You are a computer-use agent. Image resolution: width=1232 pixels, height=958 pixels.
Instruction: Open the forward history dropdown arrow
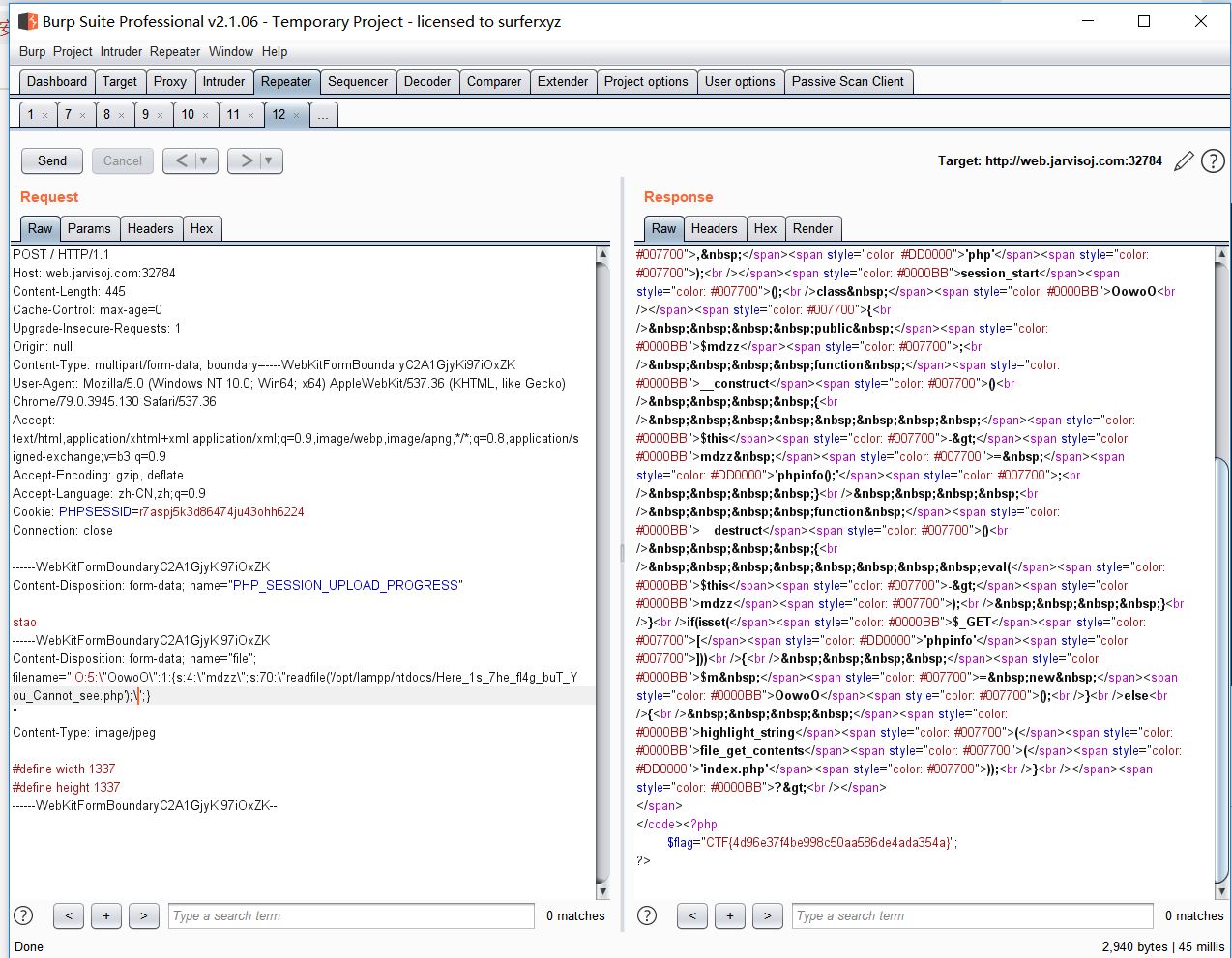click(x=269, y=160)
